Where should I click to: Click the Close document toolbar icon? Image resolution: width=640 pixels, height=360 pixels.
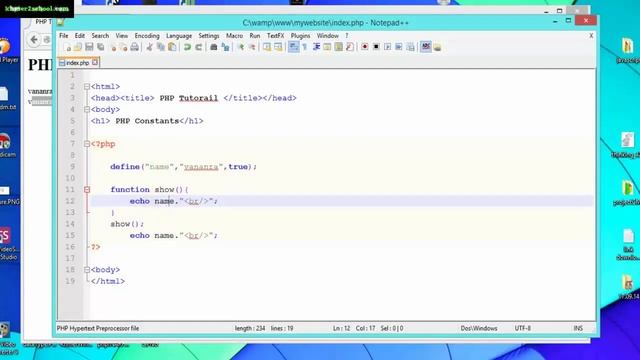(x=113, y=47)
